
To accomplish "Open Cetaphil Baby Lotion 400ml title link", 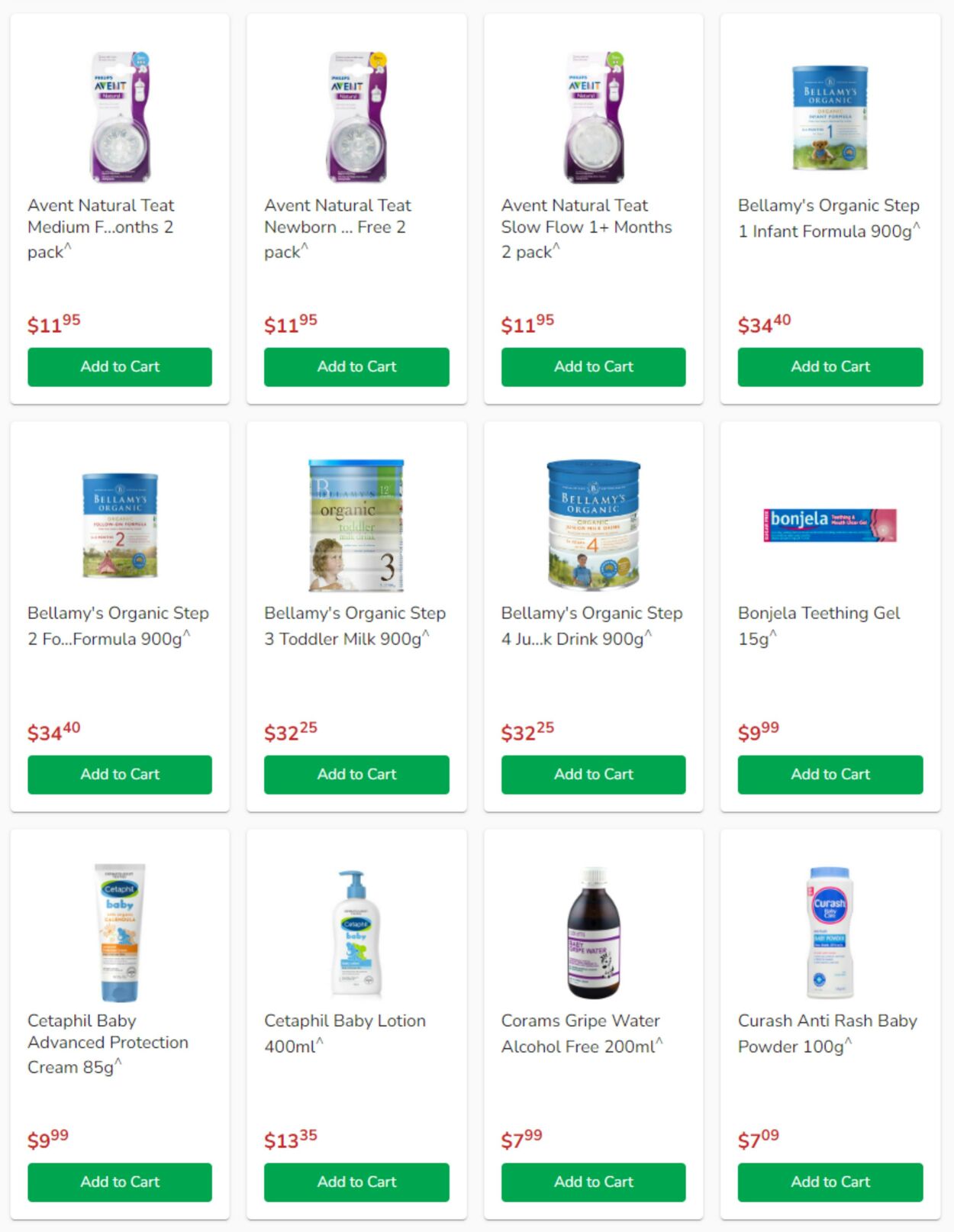I will tap(345, 1033).
